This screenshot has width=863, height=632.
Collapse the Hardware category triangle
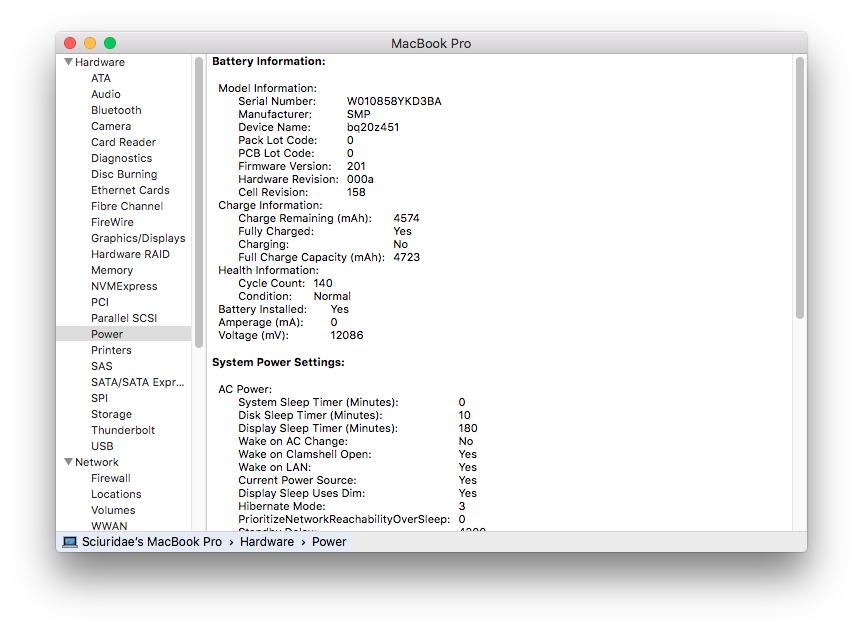click(69, 62)
